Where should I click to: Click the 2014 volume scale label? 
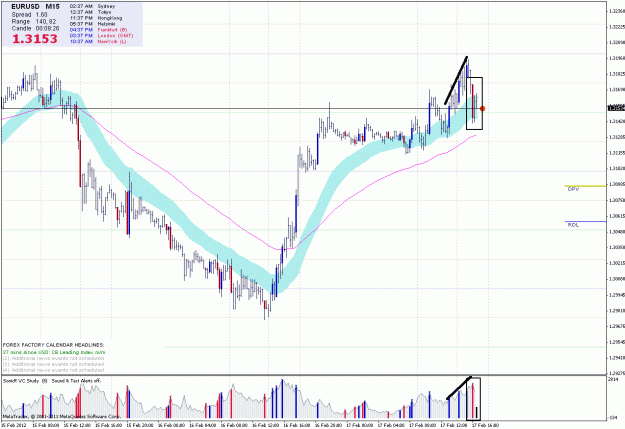click(x=613, y=380)
